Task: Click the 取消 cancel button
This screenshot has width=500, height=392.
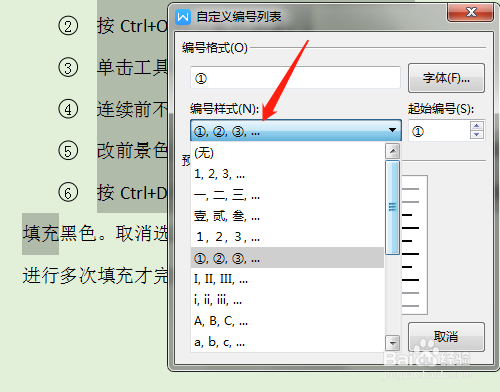Action: [446, 337]
